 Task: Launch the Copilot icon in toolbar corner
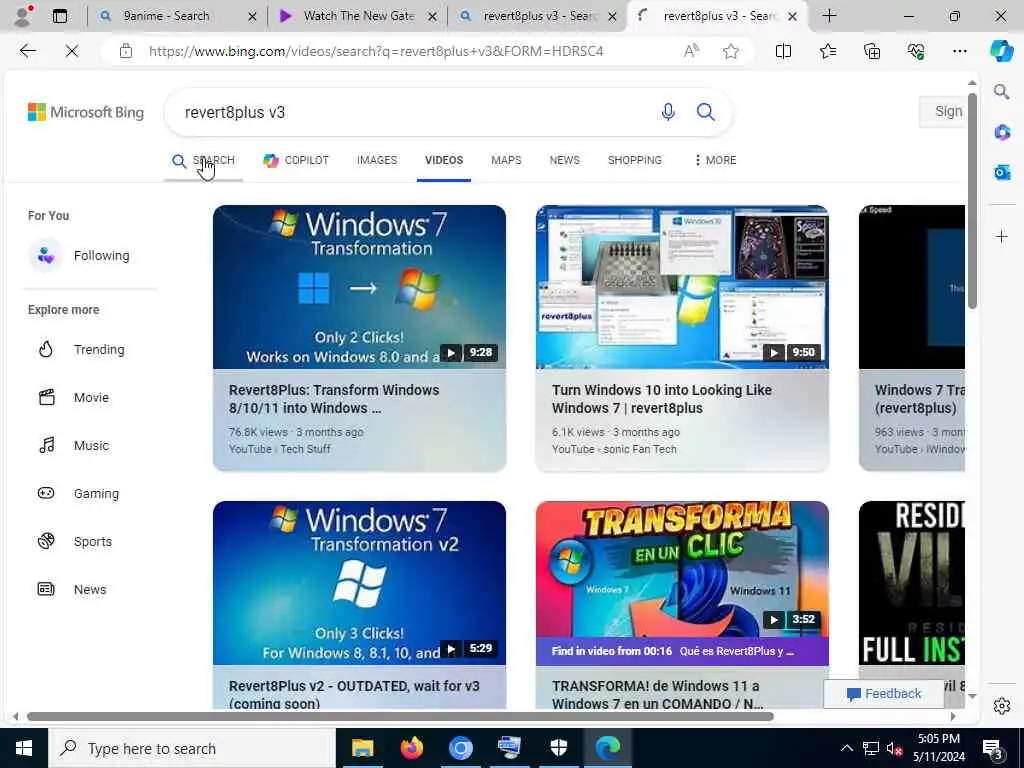pos(1001,51)
